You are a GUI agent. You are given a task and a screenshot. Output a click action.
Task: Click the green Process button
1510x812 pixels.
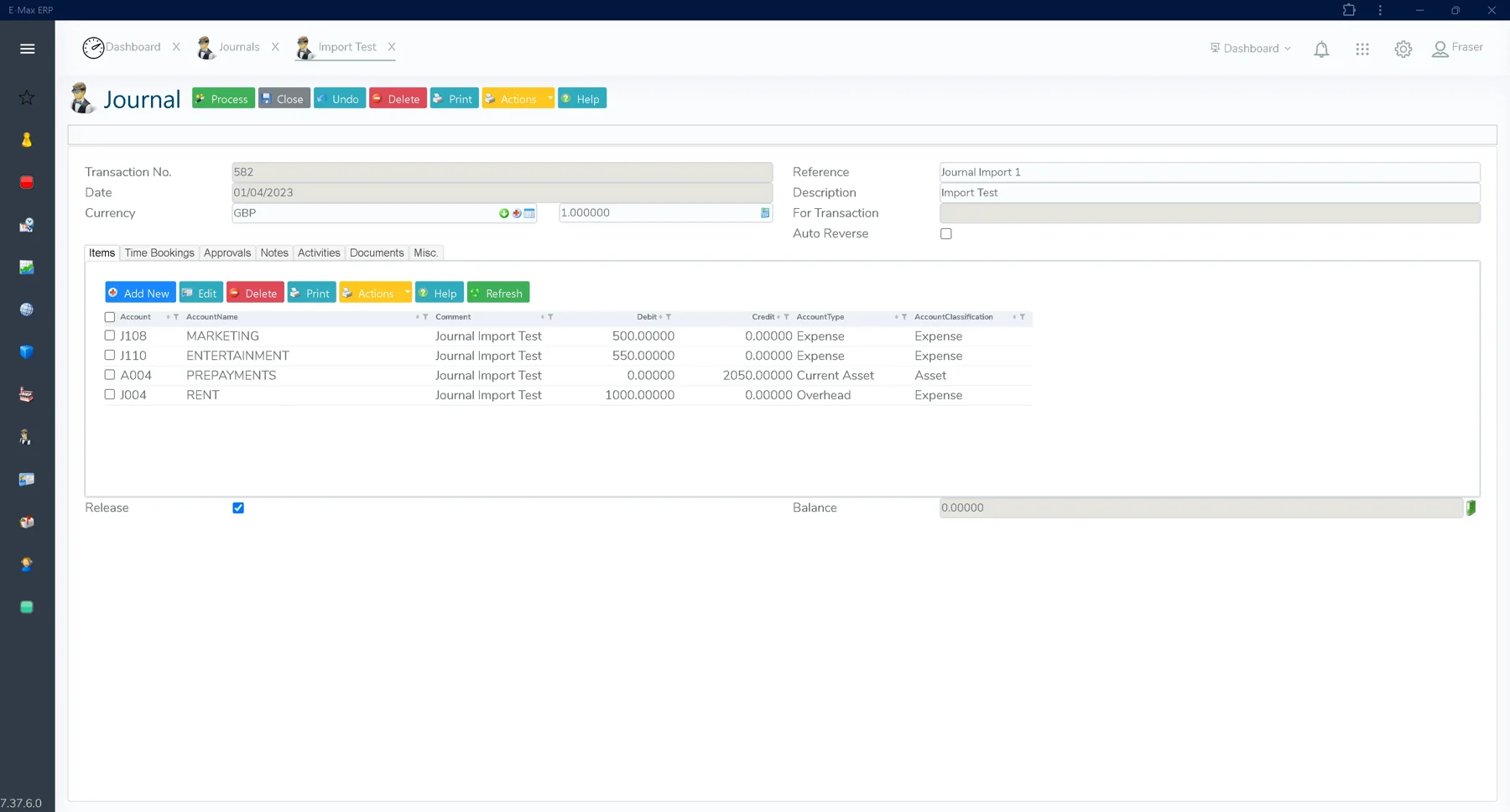pyautogui.click(x=223, y=98)
